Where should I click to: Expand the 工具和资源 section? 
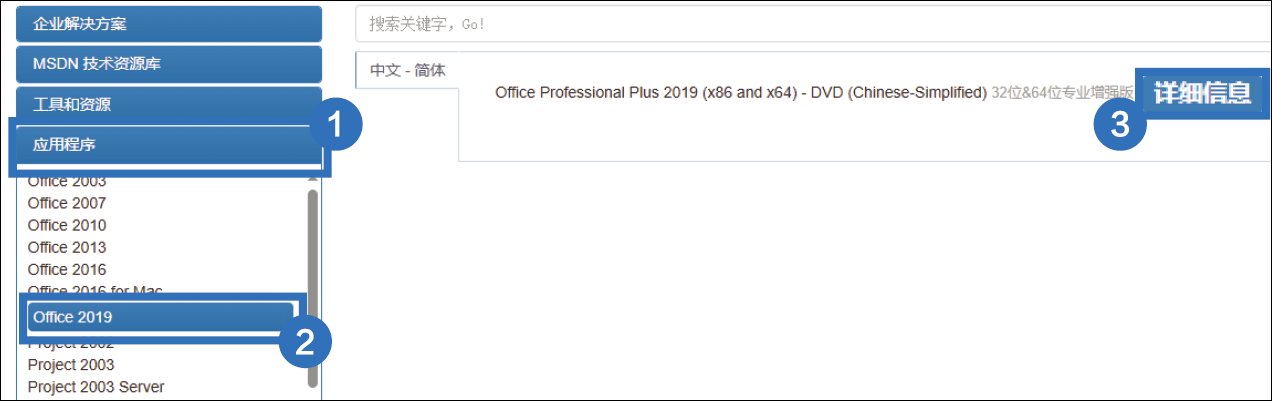(168, 104)
